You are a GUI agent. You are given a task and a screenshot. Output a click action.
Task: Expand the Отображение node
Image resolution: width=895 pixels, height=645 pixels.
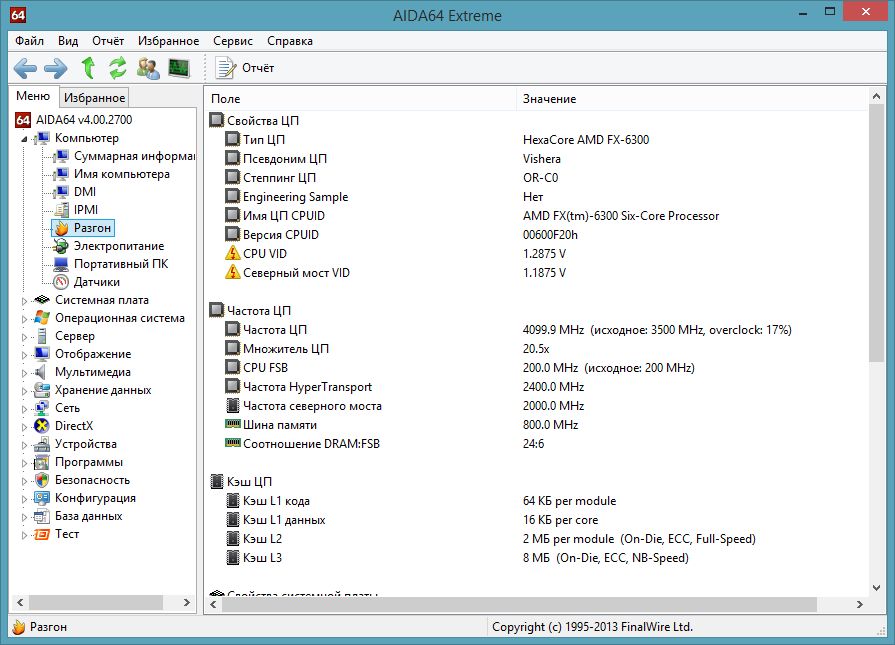coord(24,355)
